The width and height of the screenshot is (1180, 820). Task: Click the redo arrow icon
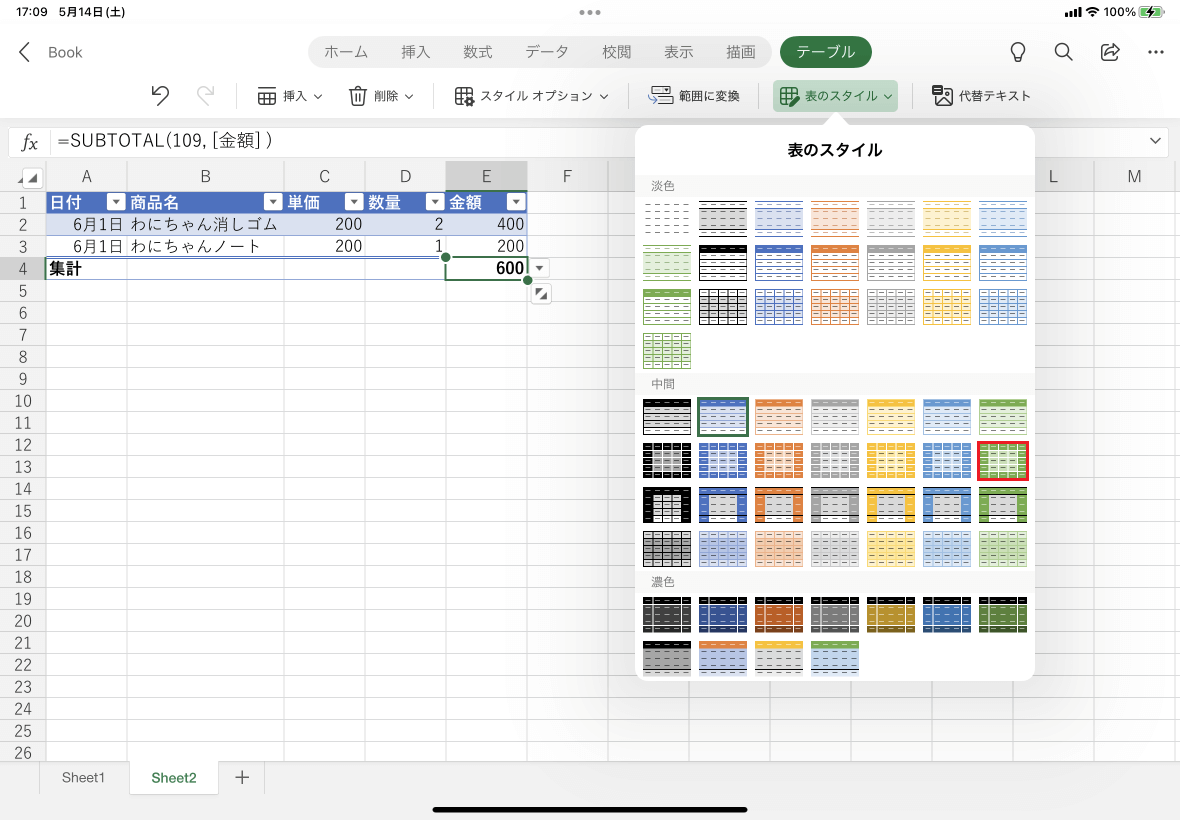[x=205, y=96]
